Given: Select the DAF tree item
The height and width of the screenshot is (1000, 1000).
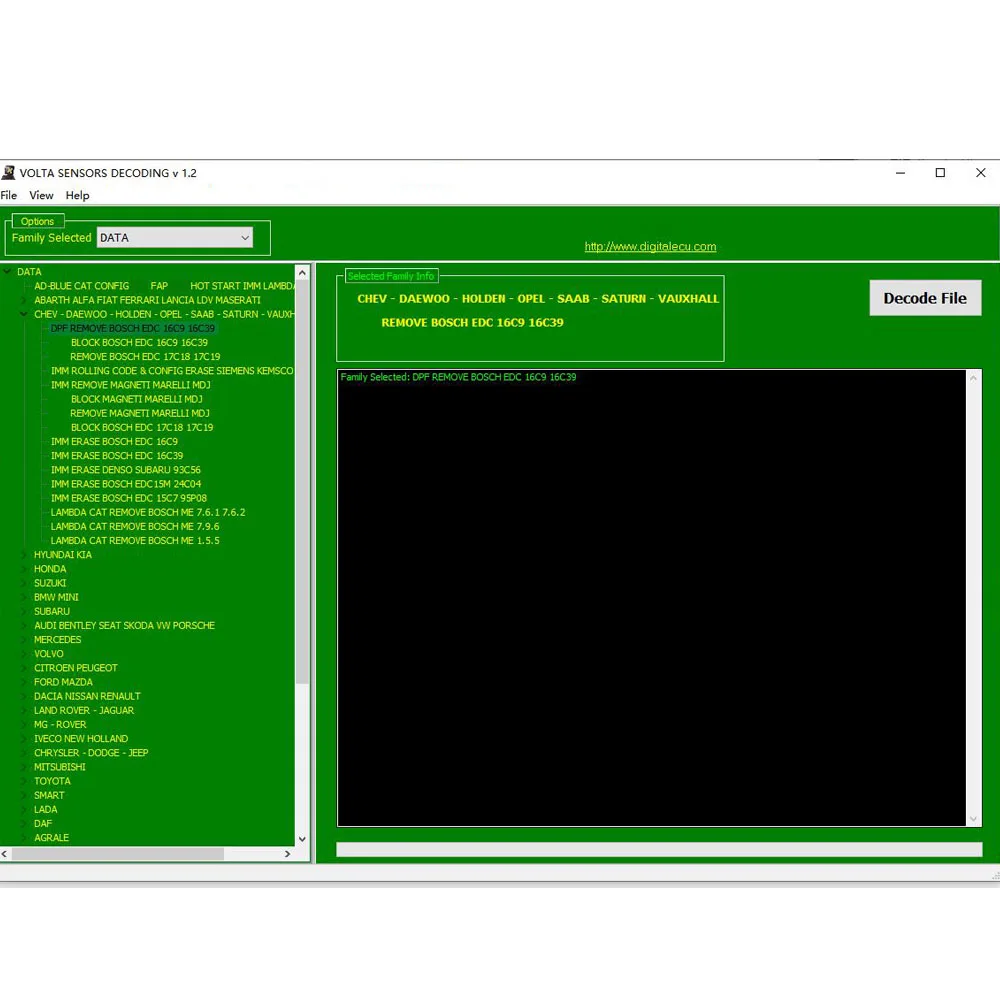Looking at the screenshot, I should tap(43, 824).
